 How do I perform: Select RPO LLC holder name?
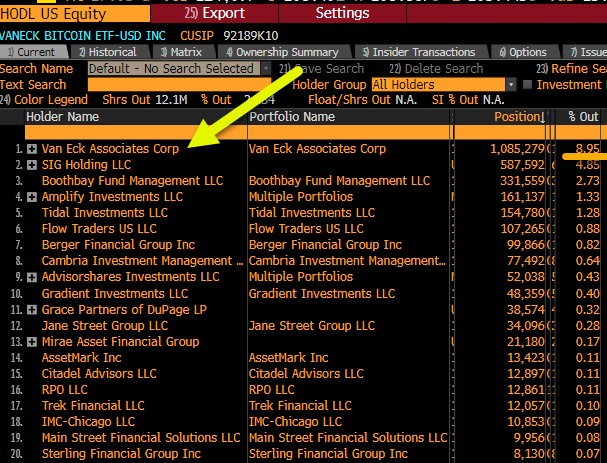coord(65,390)
